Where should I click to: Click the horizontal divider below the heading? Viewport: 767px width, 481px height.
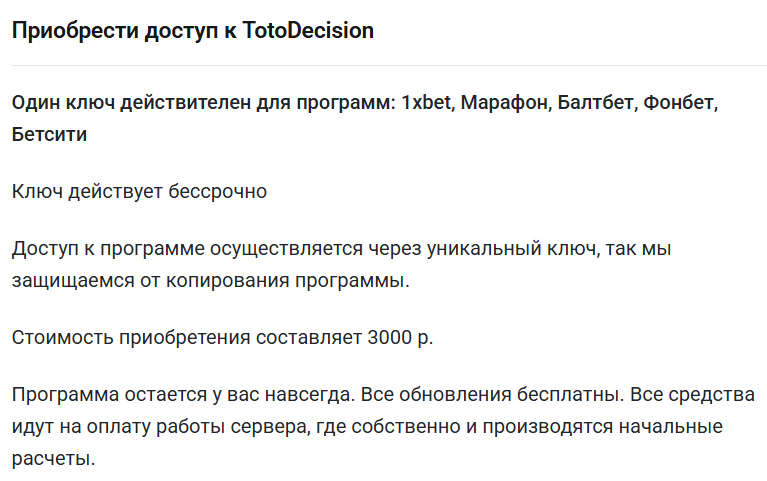pos(383,66)
